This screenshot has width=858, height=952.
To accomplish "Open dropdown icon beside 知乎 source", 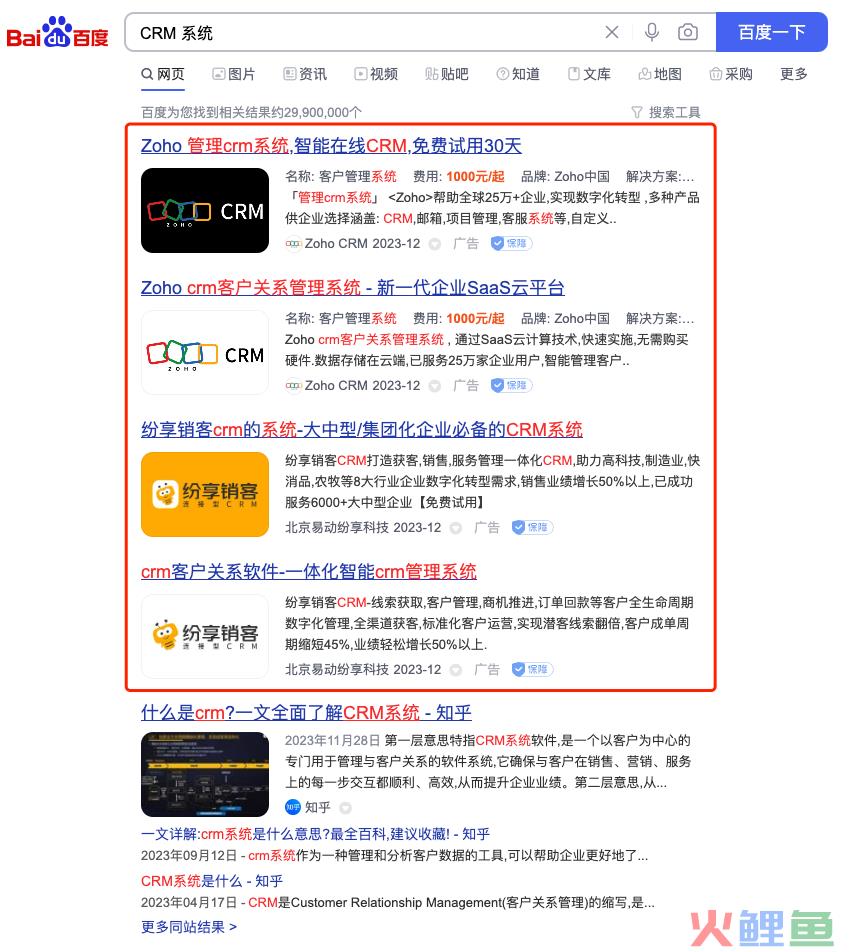I will 346,808.
